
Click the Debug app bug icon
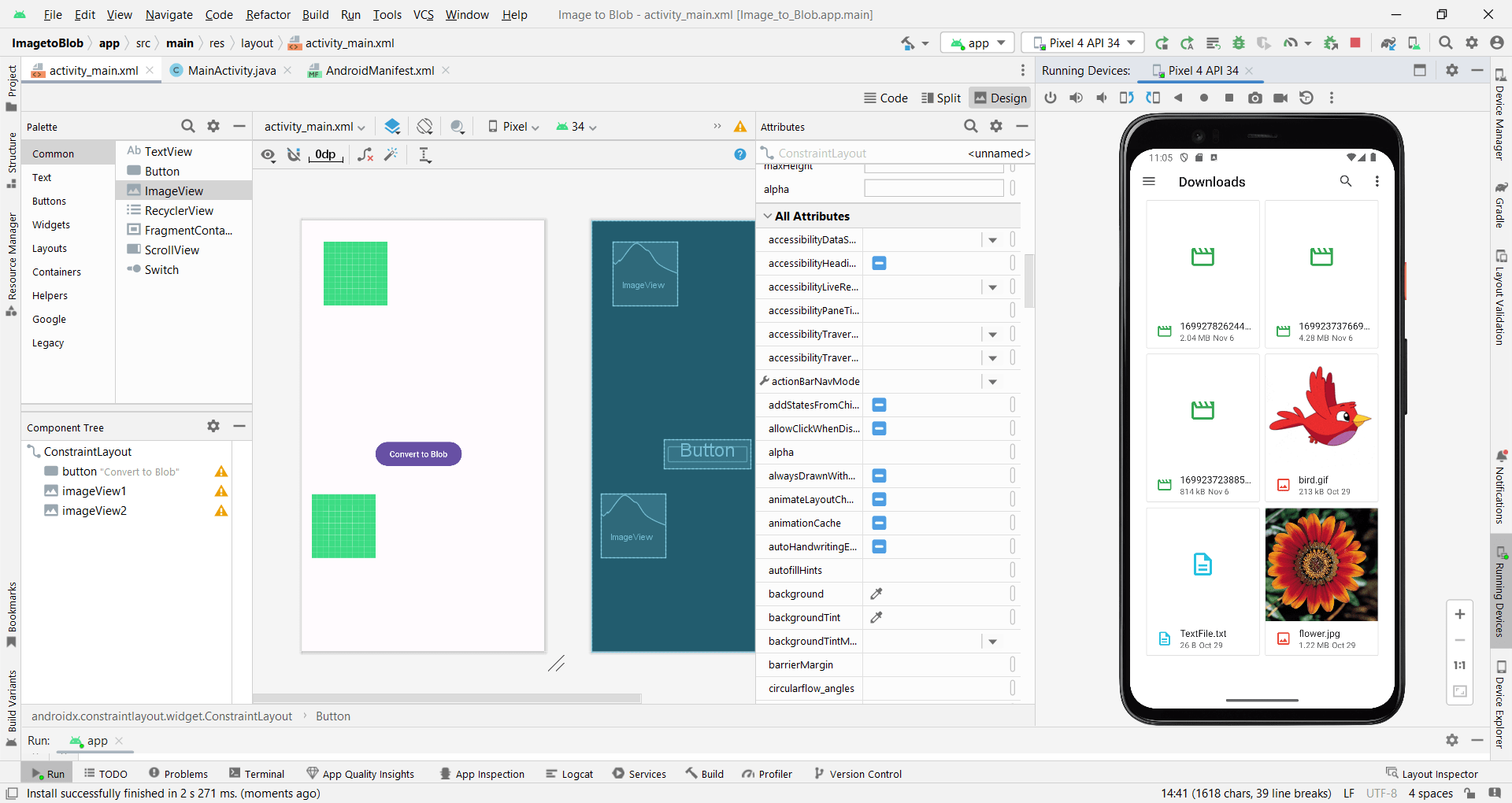click(x=1239, y=43)
